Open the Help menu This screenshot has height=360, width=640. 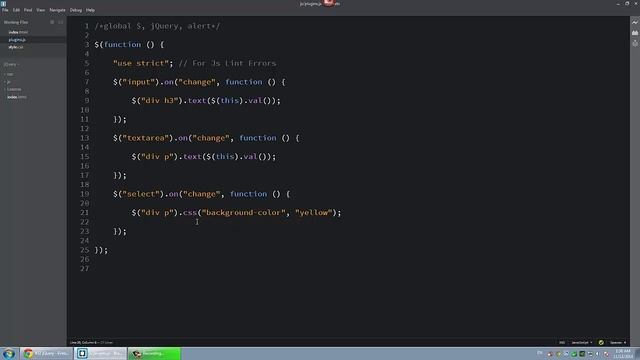[x=90, y=10]
